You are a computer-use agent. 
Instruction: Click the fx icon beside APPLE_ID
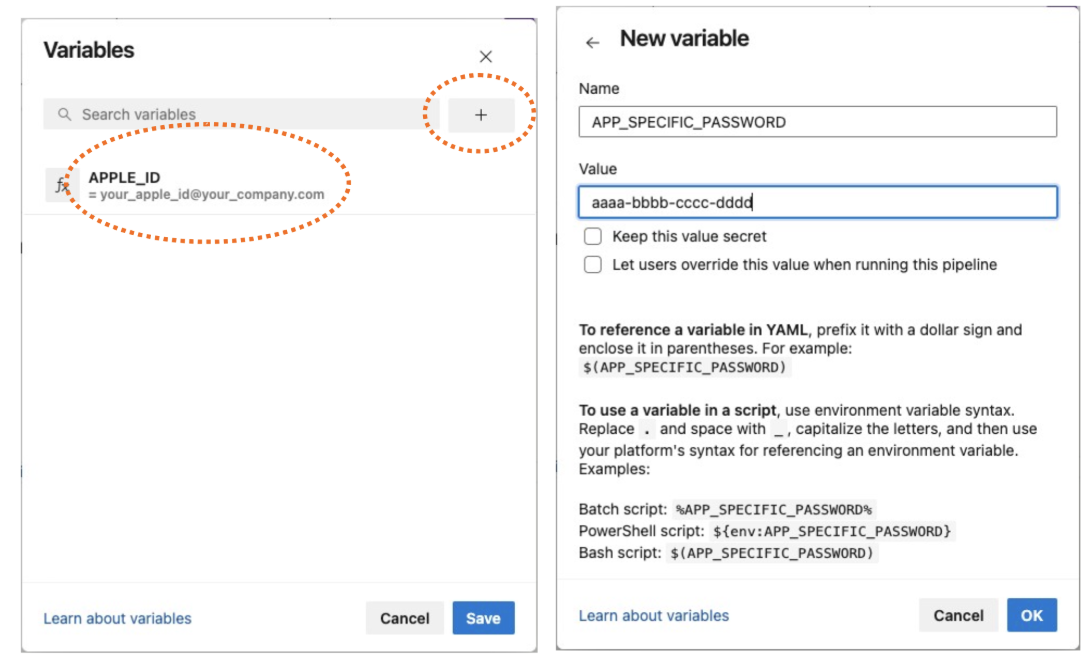(62, 185)
